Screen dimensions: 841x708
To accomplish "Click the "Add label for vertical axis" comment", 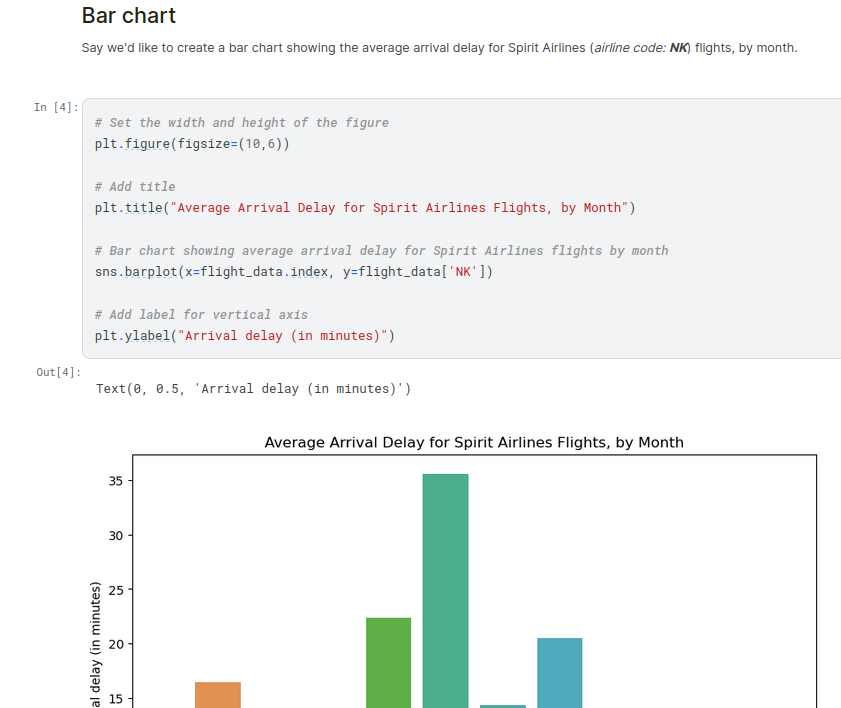I will pyautogui.click(x=201, y=314).
